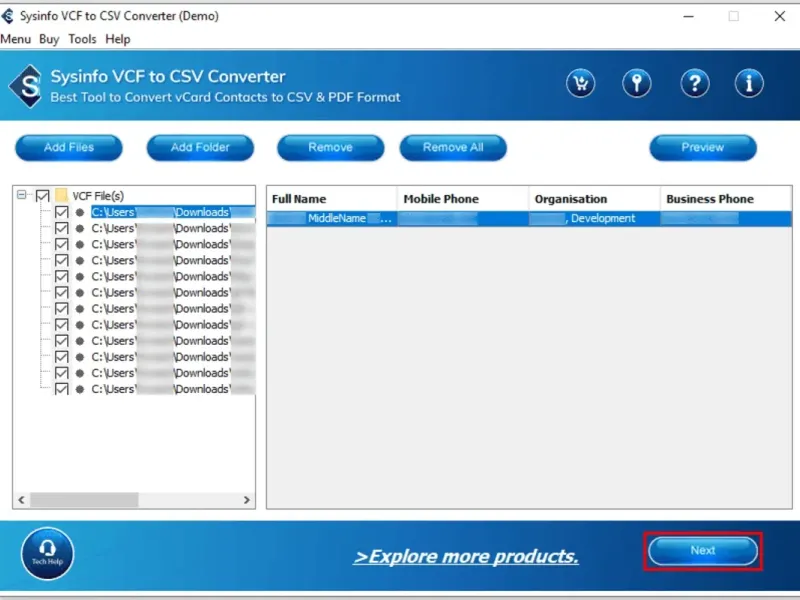Open the shopping cart buy icon
800x600 pixels.
point(580,83)
